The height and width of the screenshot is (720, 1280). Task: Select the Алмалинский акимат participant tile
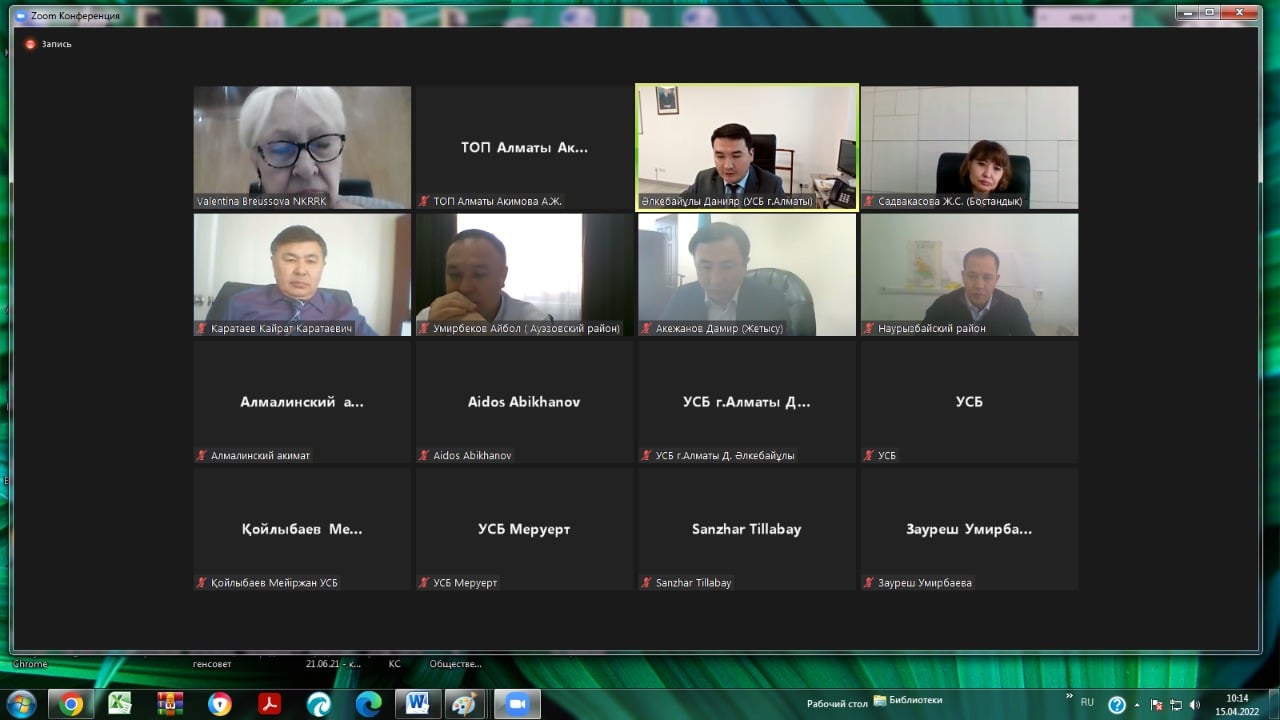302,402
